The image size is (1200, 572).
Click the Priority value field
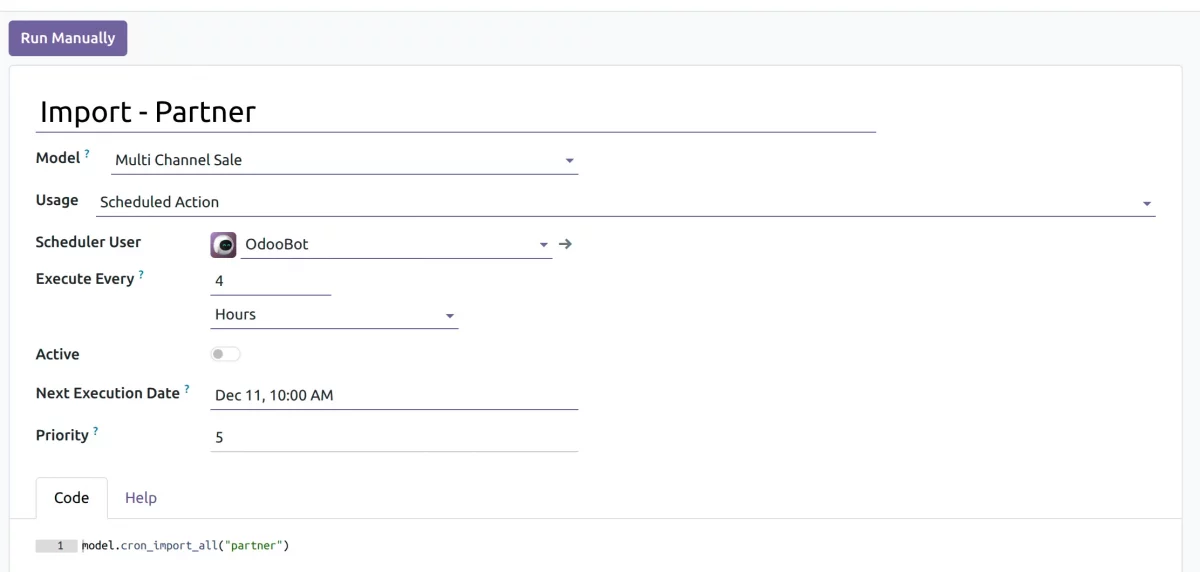[394, 437]
